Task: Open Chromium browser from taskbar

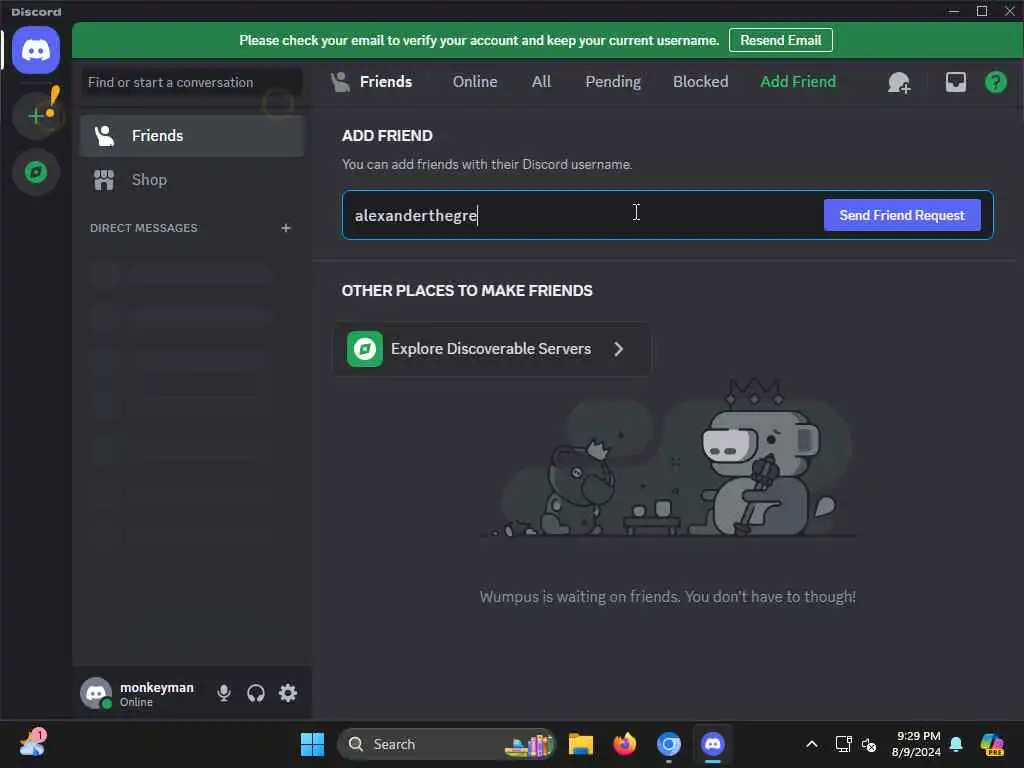Action: coord(669,744)
